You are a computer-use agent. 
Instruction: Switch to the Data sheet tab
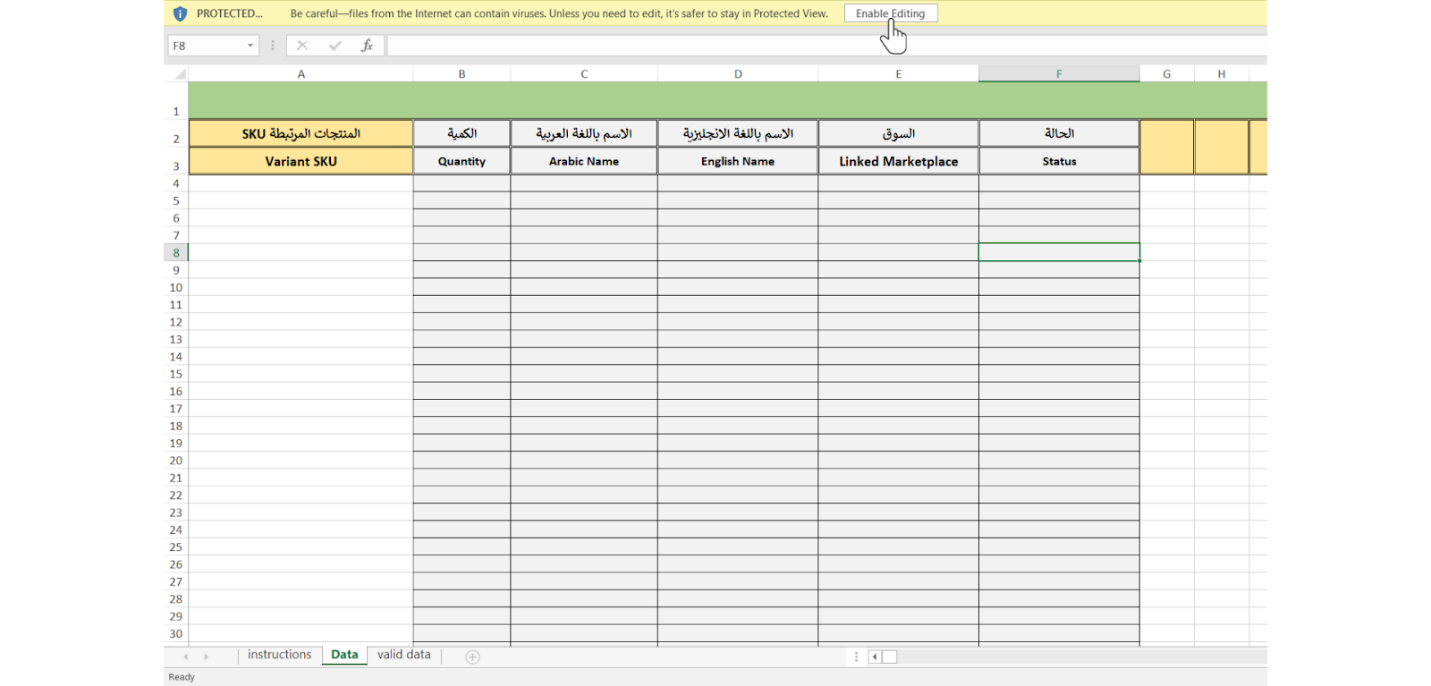[344, 655]
